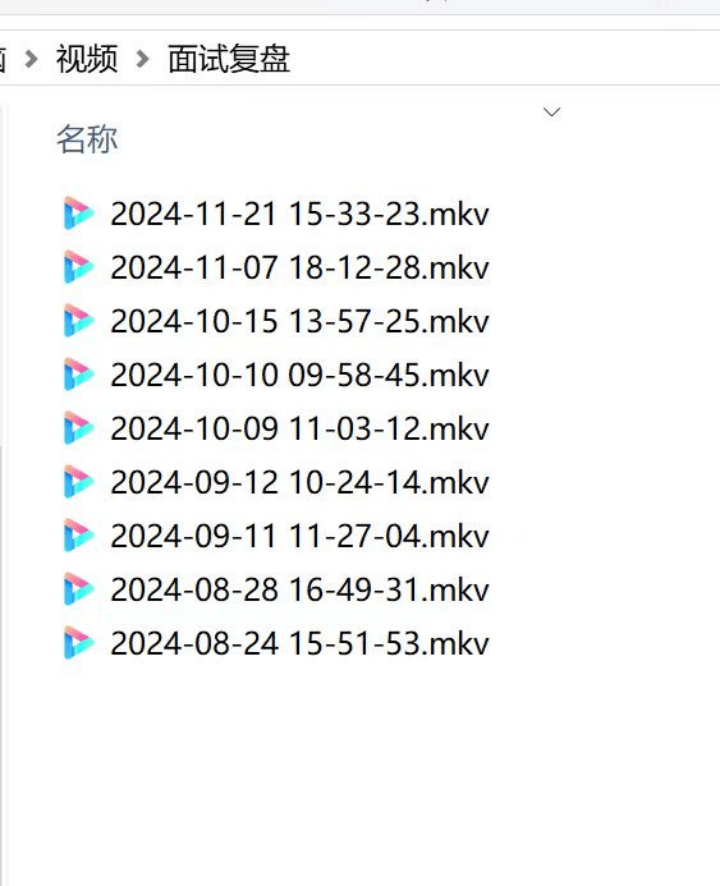Open the breadcrumb arrow before 视频

(x=32, y=58)
